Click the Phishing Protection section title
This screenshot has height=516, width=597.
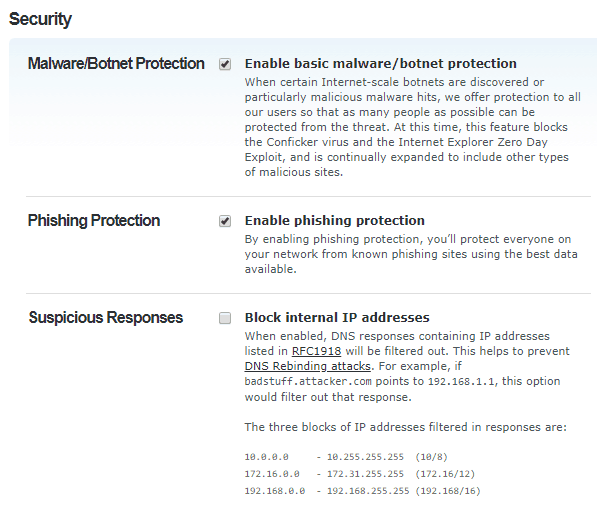pyautogui.click(x=94, y=221)
